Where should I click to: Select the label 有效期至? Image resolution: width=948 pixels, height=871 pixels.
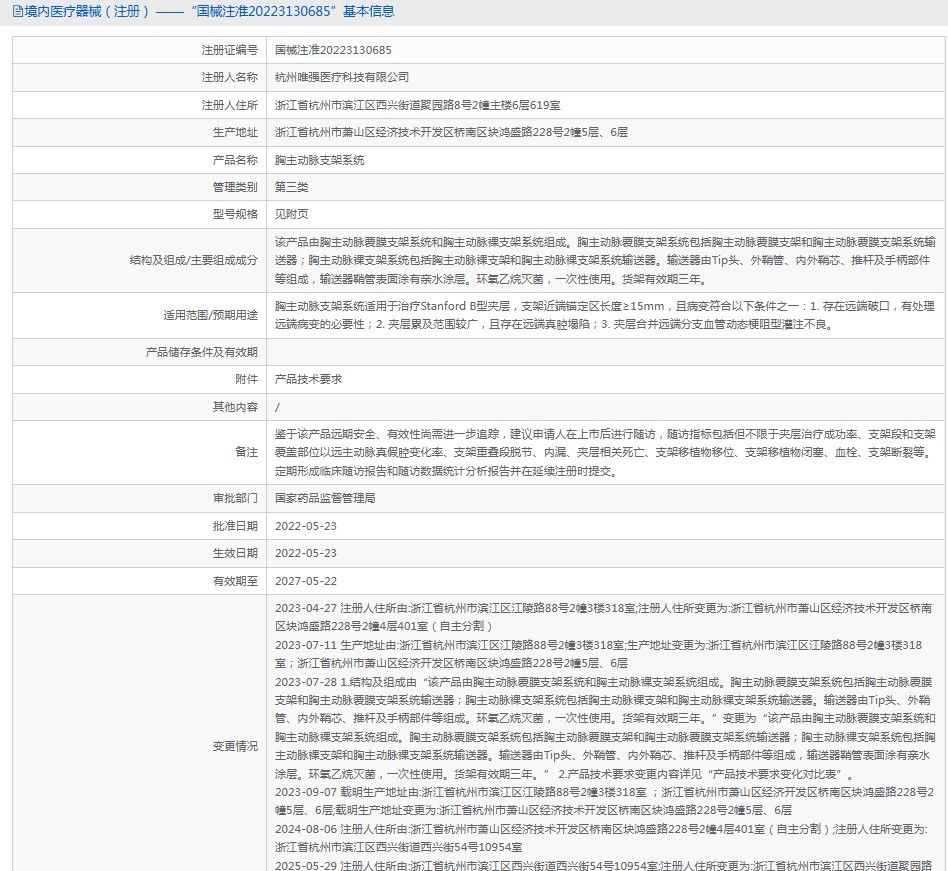point(235,581)
